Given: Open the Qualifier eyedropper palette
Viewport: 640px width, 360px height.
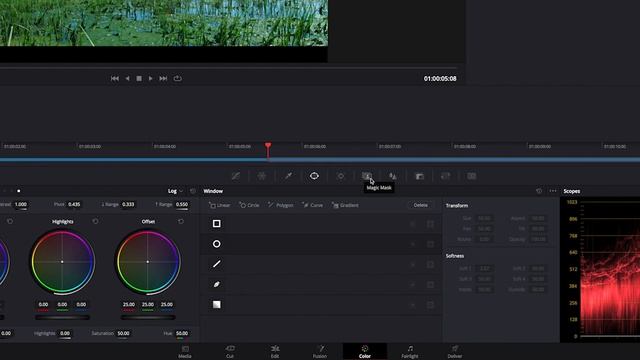Looking at the screenshot, I should (x=288, y=176).
